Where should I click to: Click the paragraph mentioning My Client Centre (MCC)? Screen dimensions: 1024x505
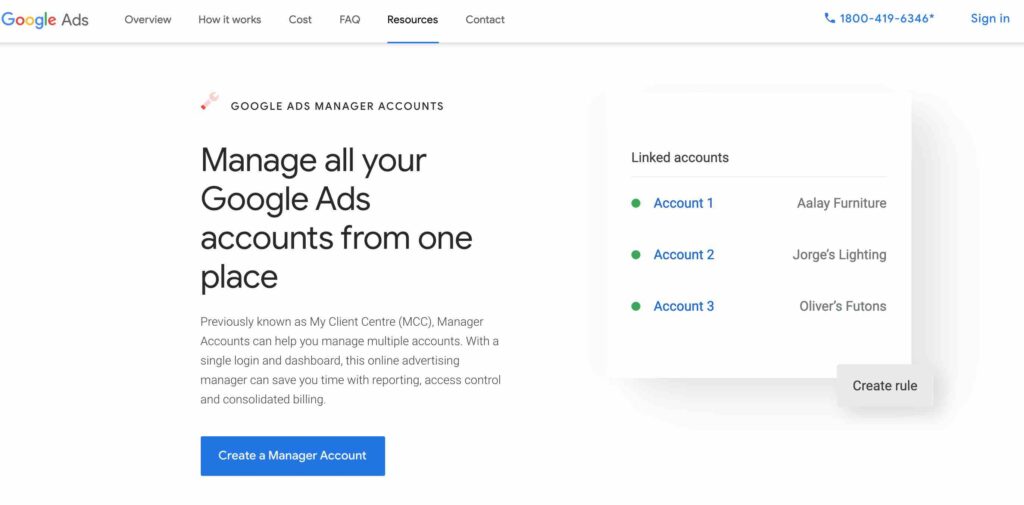tap(351, 361)
